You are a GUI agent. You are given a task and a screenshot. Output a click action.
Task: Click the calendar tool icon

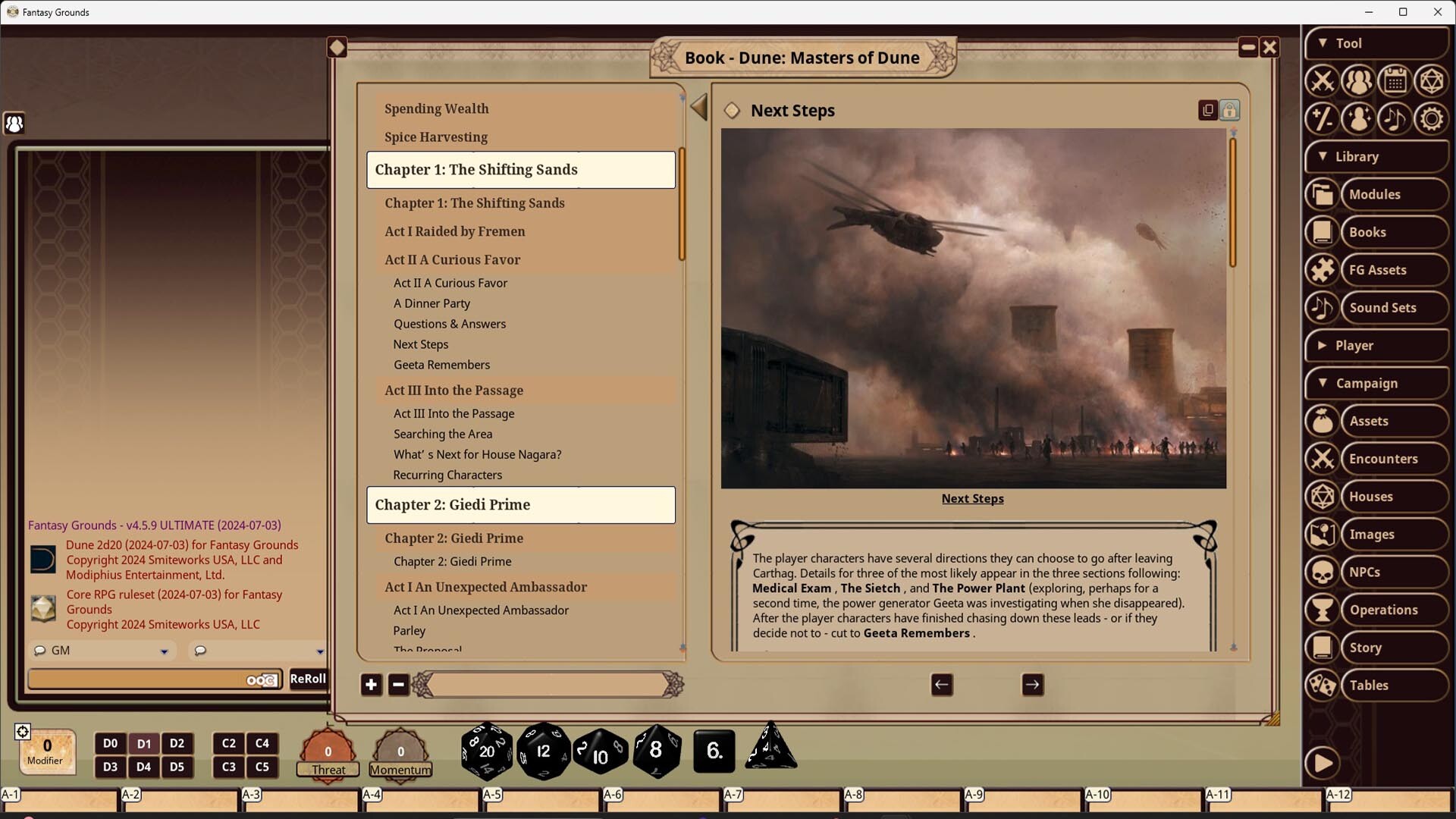point(1395,81)
